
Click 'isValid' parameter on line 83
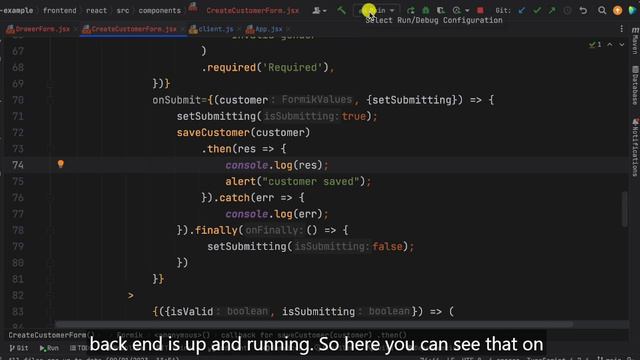(191, 312)
